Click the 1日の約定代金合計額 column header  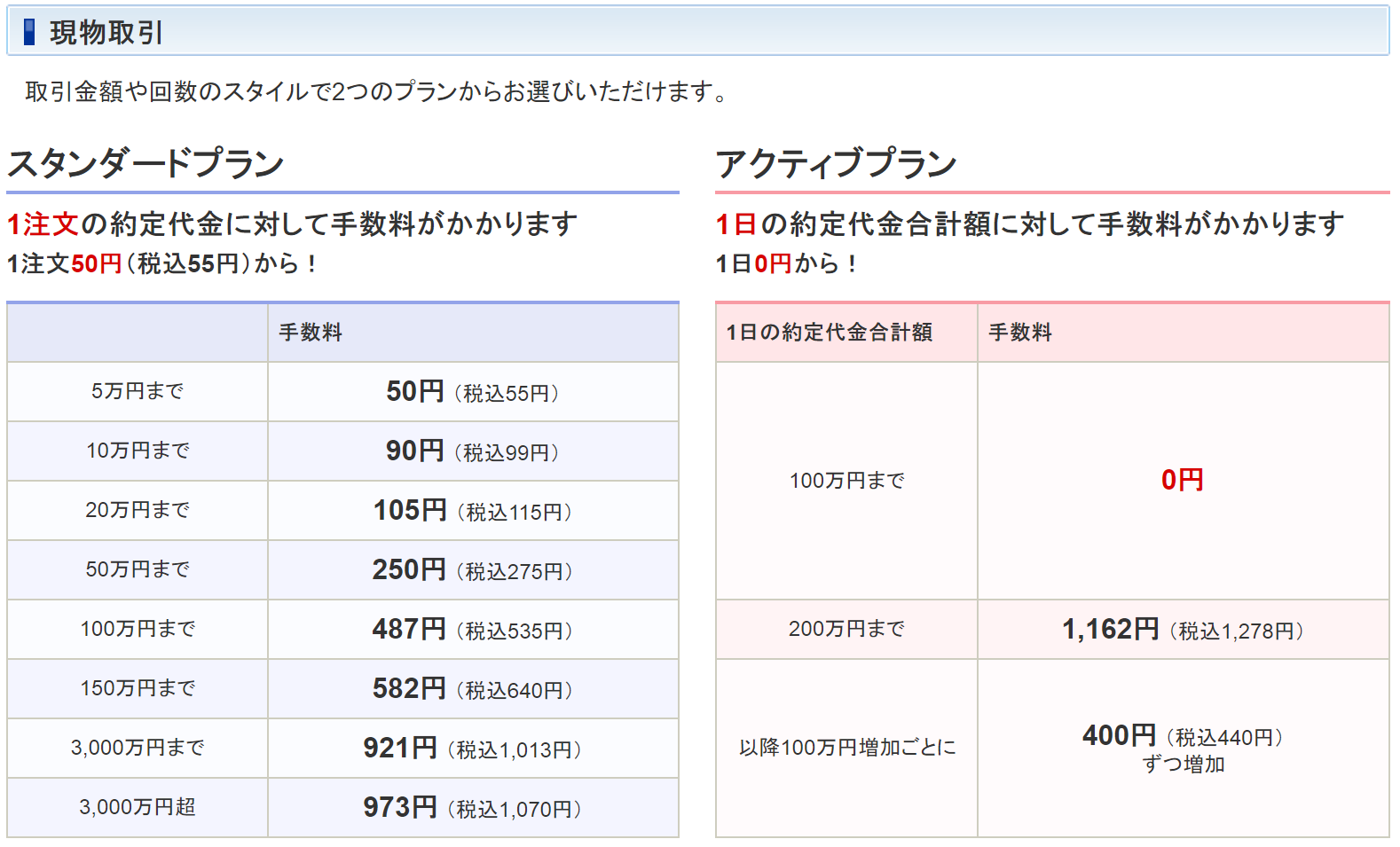(830, 333)
